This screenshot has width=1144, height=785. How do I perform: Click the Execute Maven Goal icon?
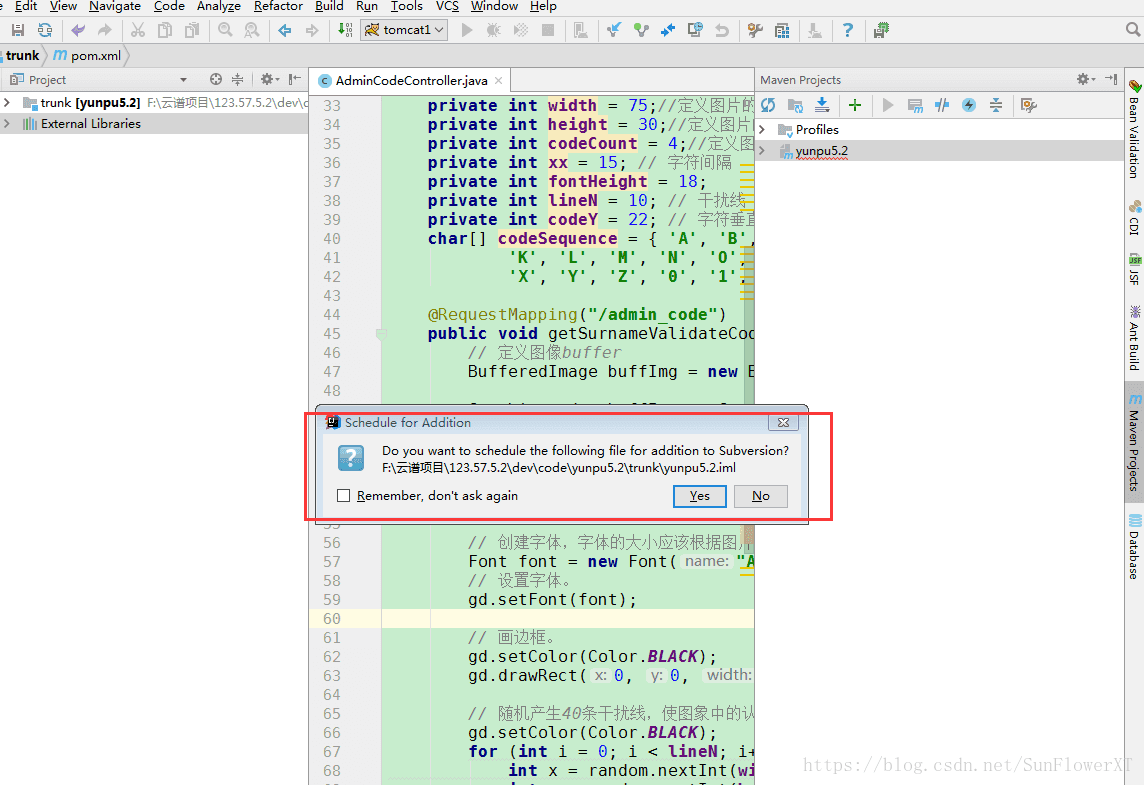click(915, 105)
